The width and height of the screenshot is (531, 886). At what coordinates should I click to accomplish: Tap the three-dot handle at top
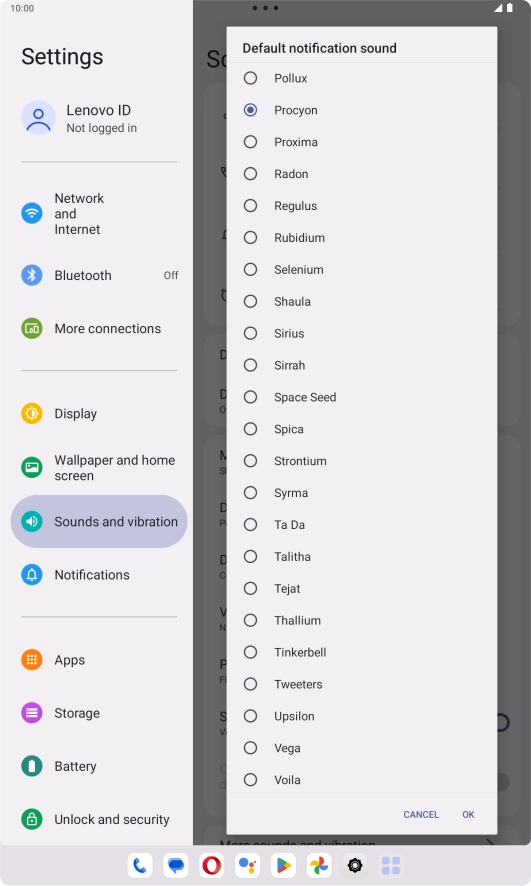tap(266, 8)
